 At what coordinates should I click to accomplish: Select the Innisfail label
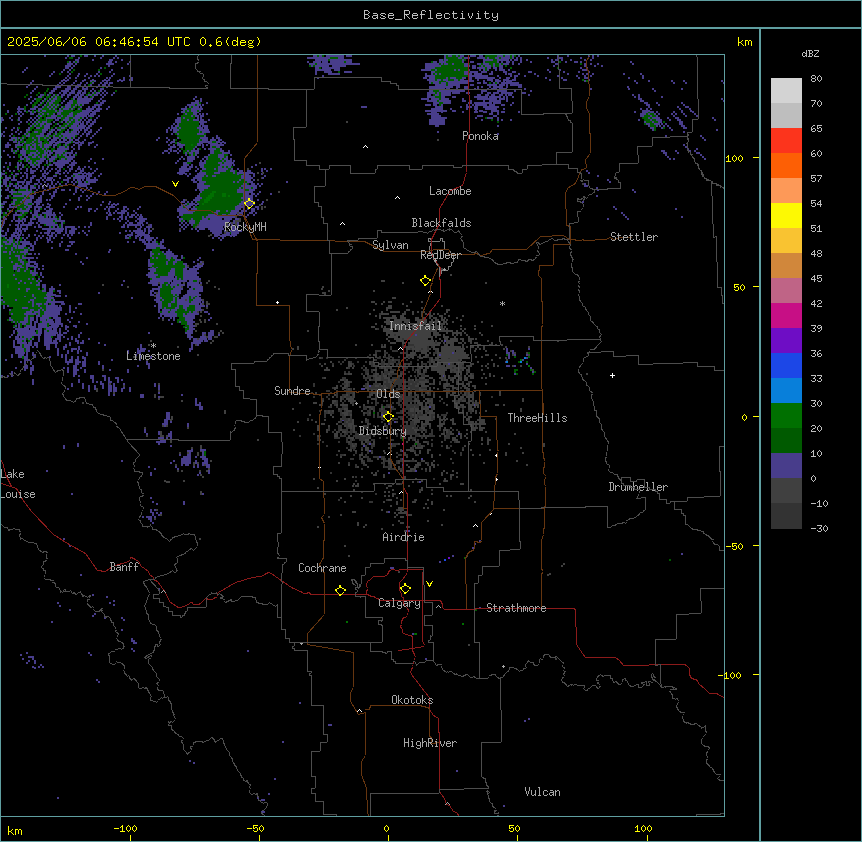(415, 326)
